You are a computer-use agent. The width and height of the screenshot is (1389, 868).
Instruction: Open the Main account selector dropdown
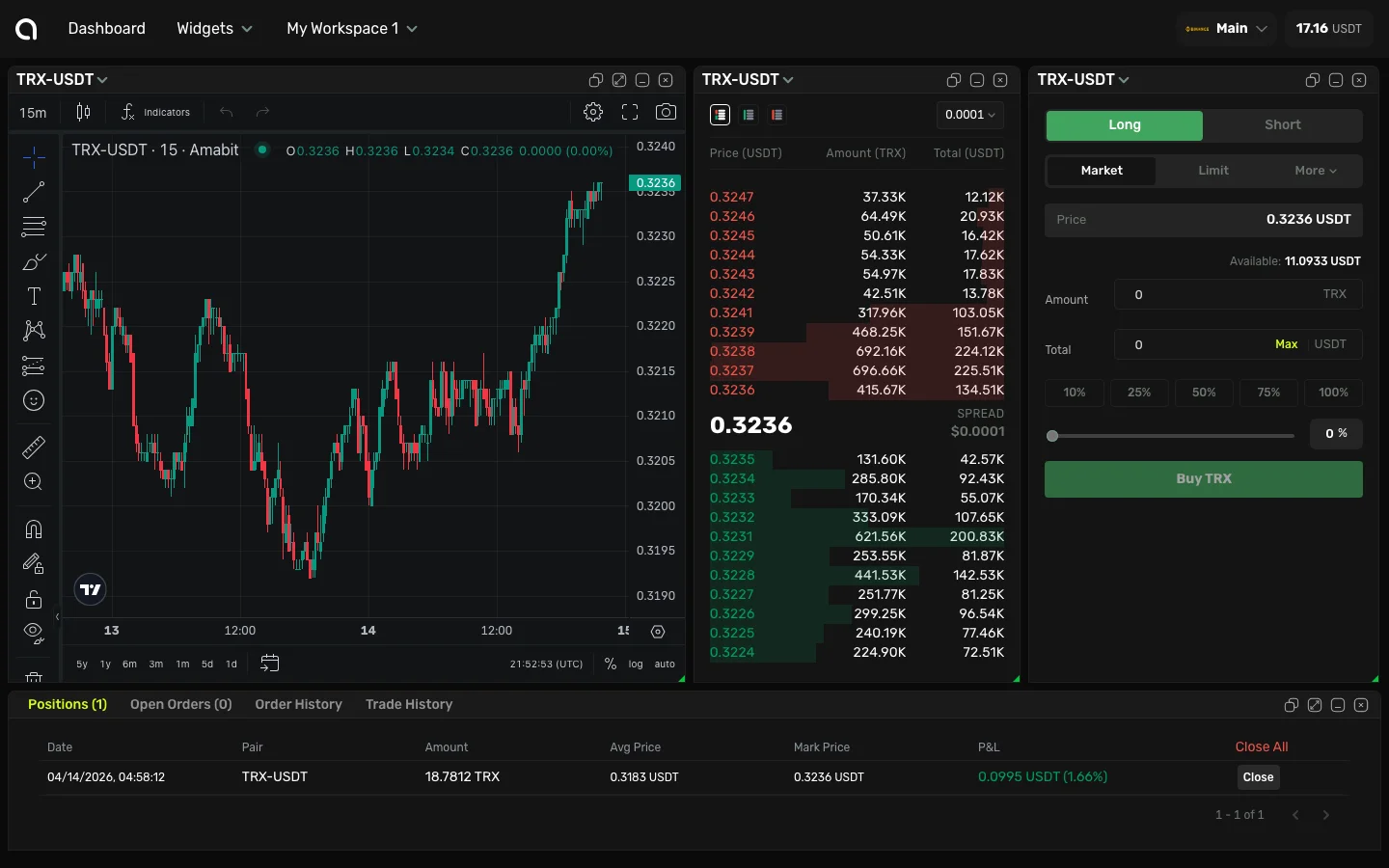1226,28
